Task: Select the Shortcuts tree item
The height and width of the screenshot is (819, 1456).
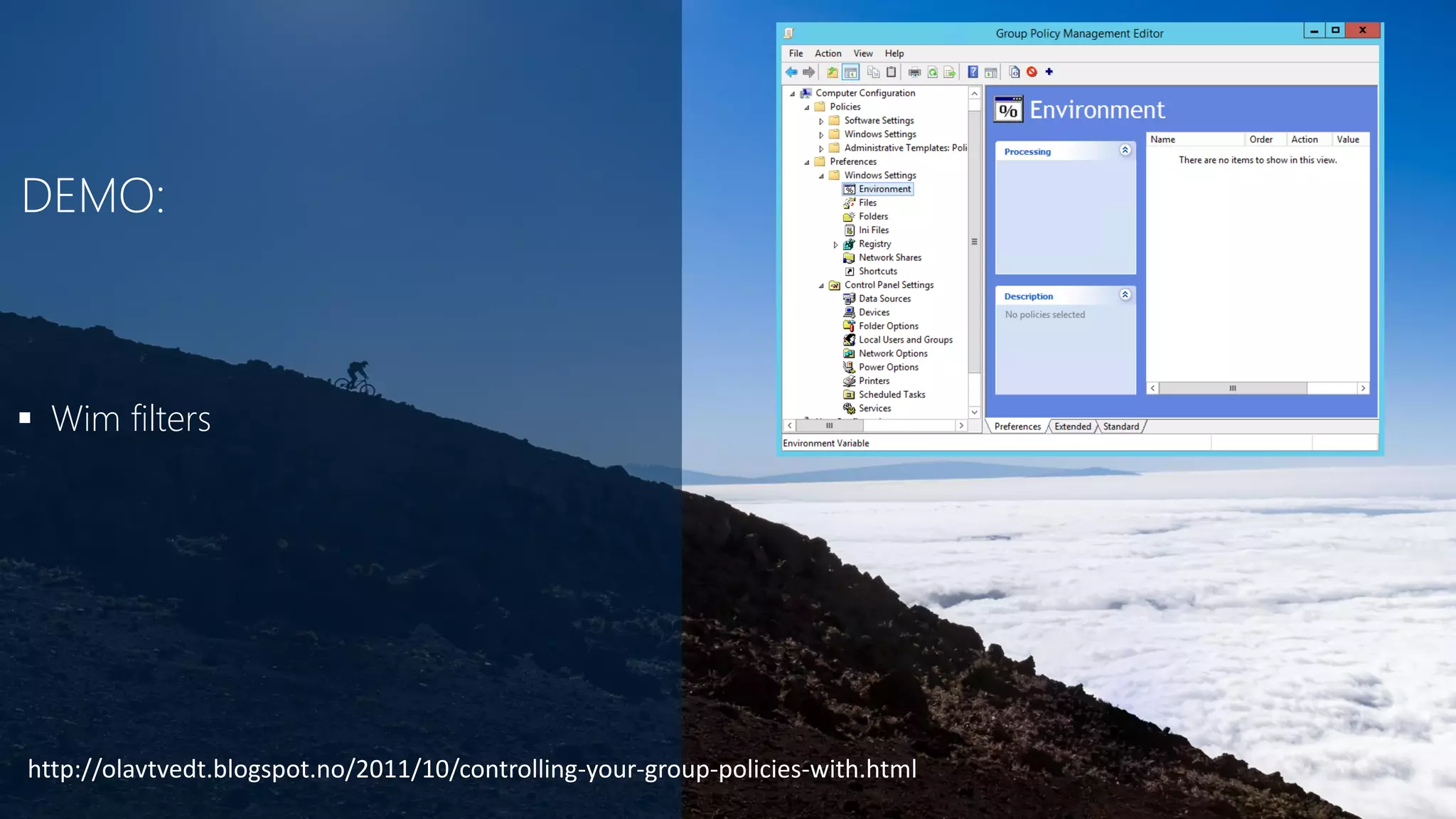Action: [870, 271]
